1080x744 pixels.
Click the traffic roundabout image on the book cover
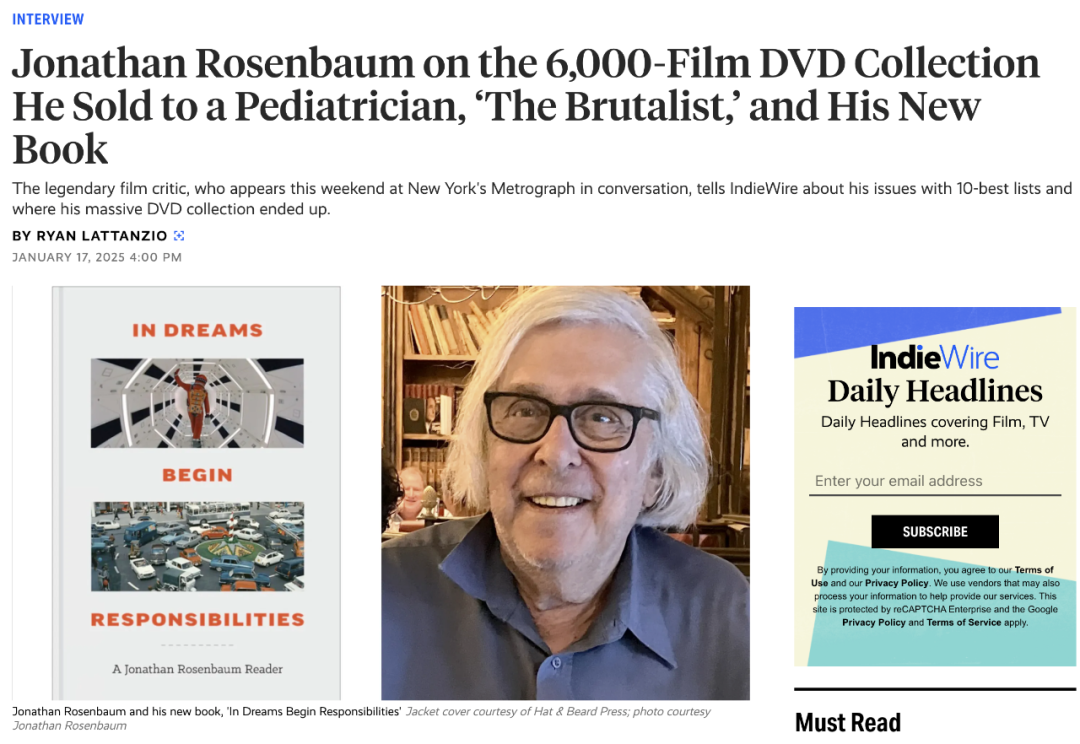197,546
